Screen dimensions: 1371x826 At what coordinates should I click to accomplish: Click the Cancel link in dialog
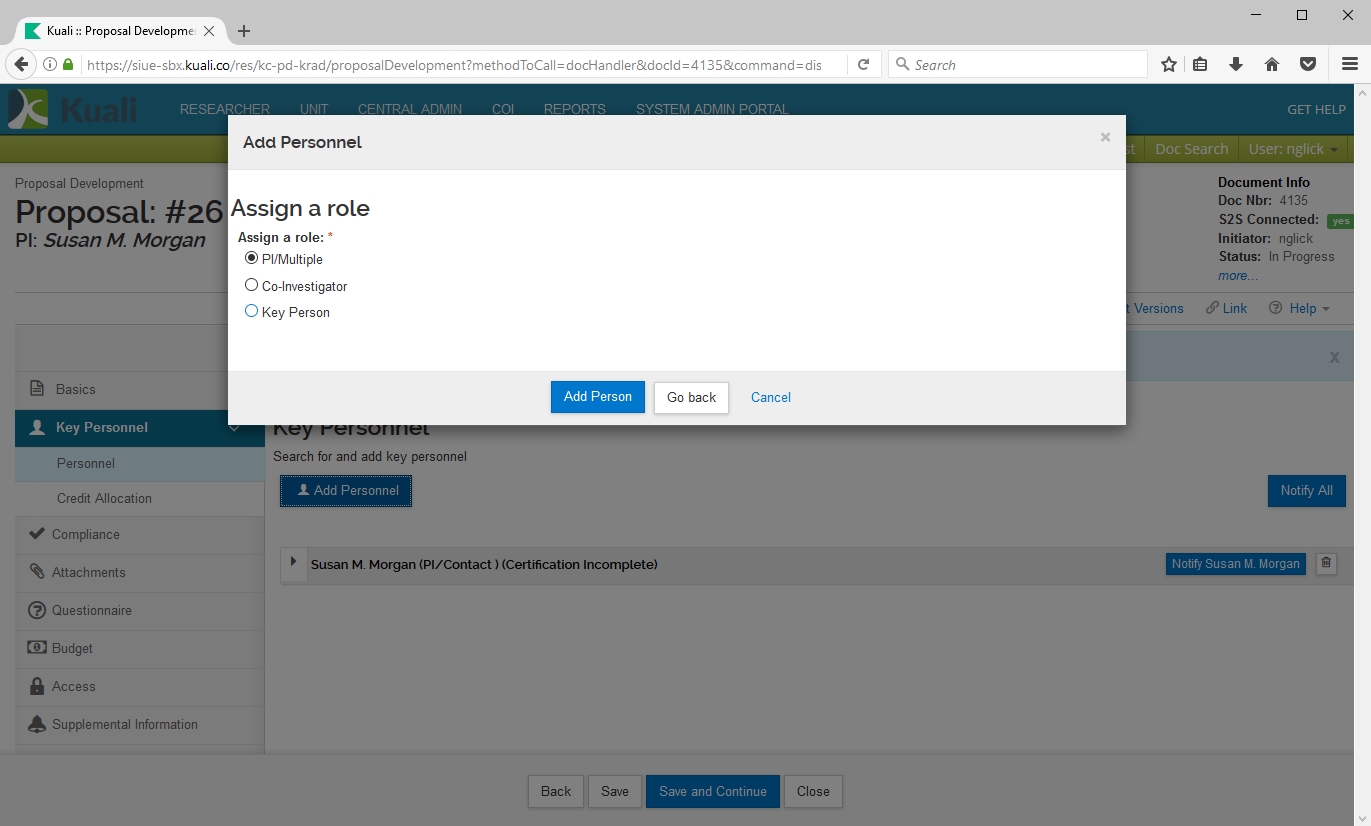770,397
